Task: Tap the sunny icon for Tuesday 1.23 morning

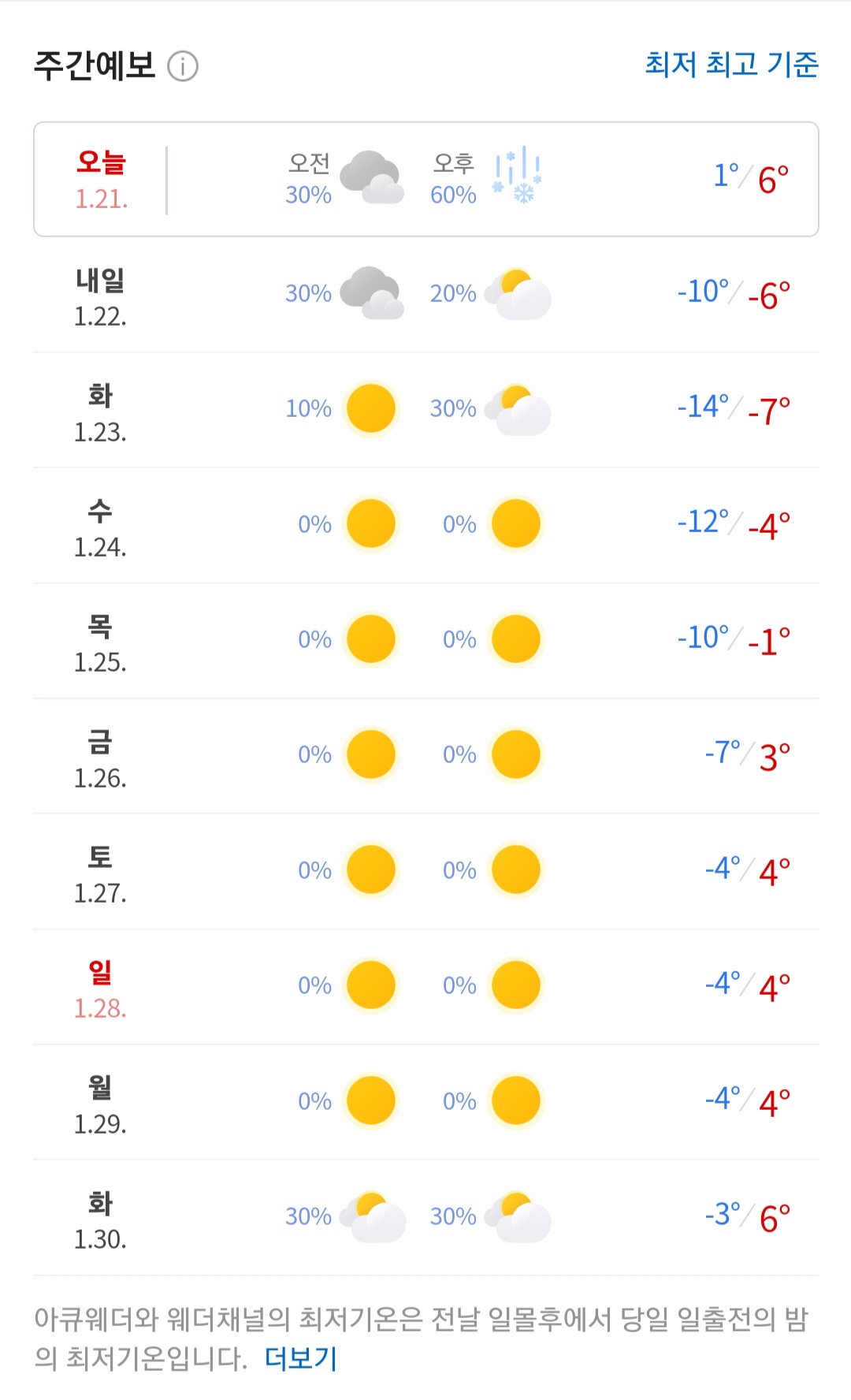Action: 371,408
